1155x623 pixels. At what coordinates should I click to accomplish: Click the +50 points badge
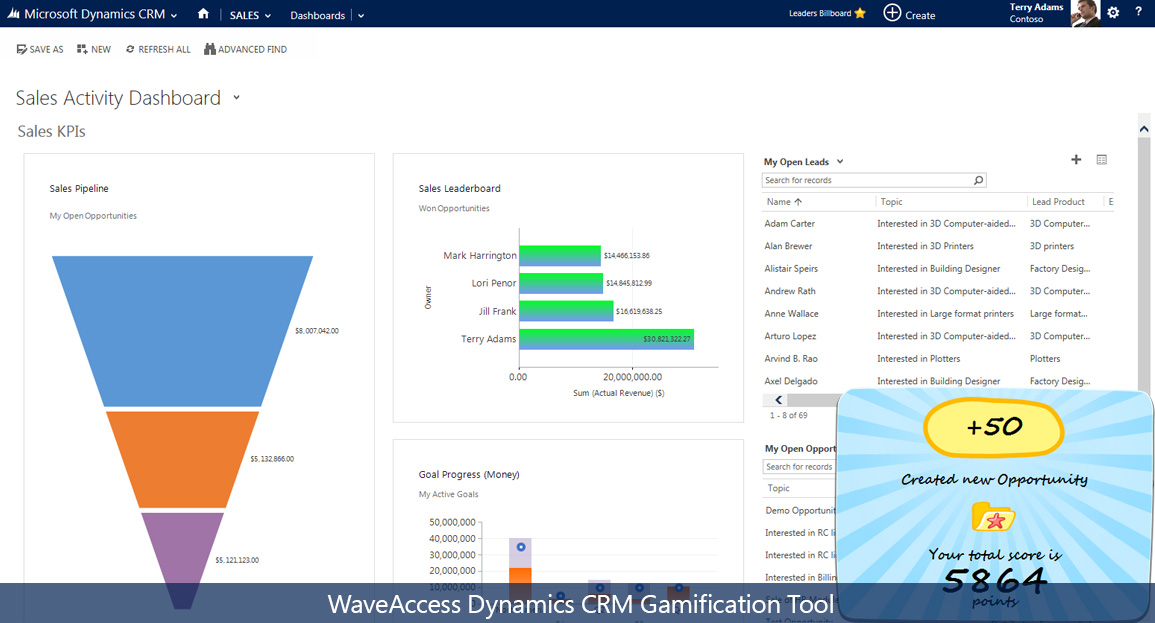[x=994, y=428]
